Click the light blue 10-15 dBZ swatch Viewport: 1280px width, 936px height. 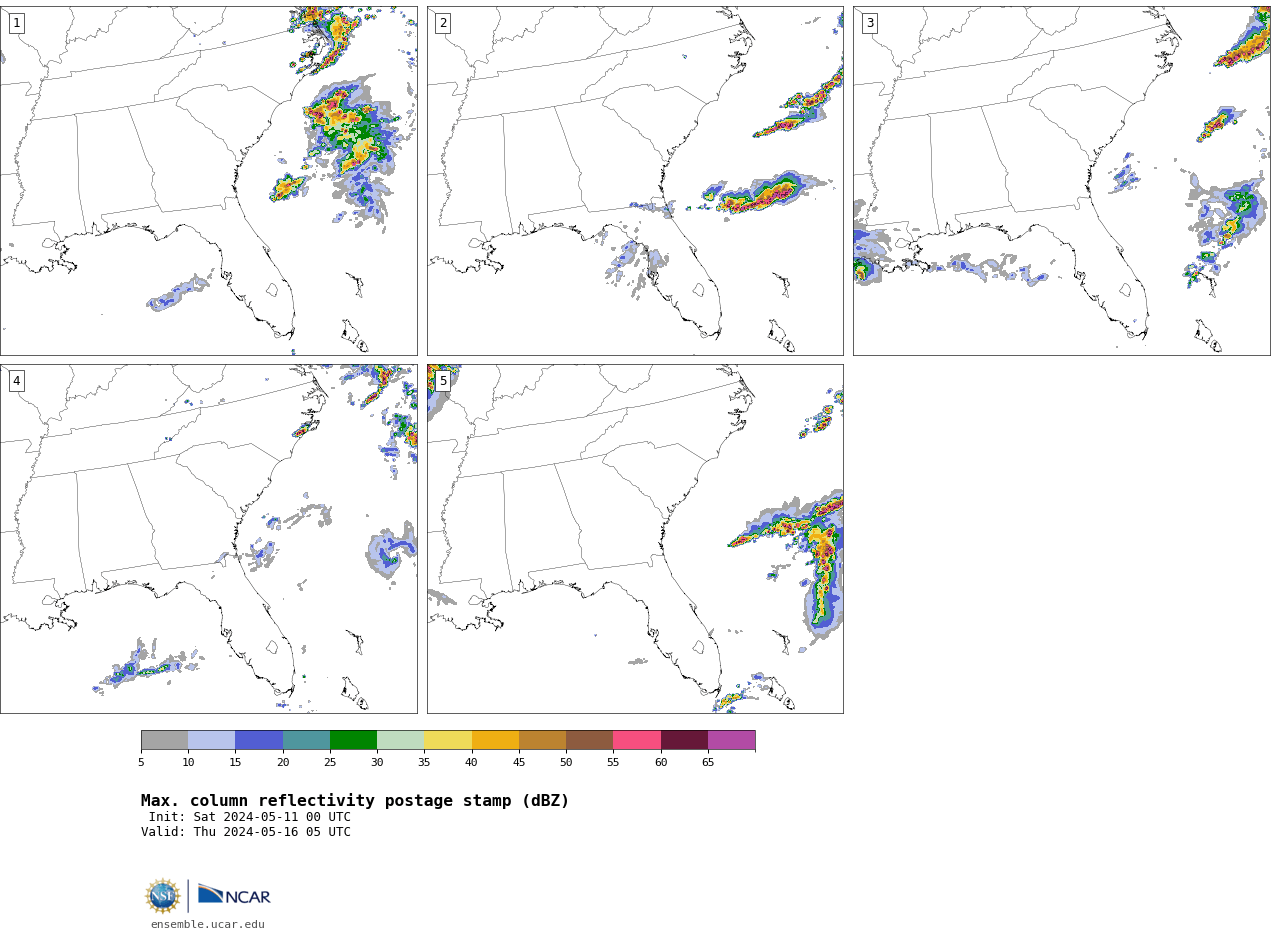click(x=211, y=740)
